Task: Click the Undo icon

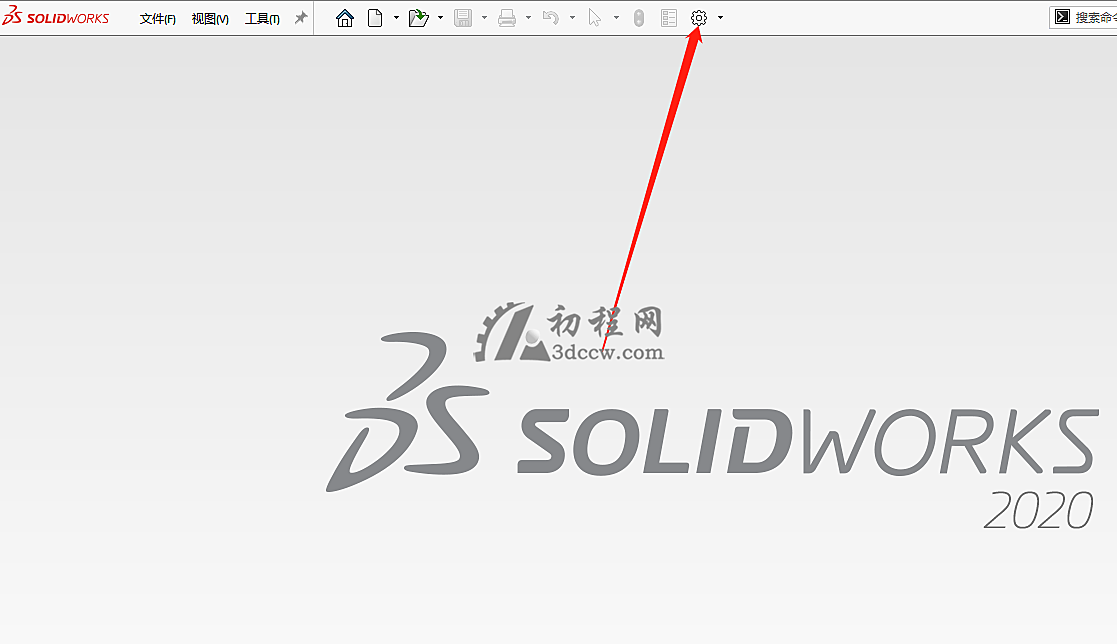Action: (551, 18)
